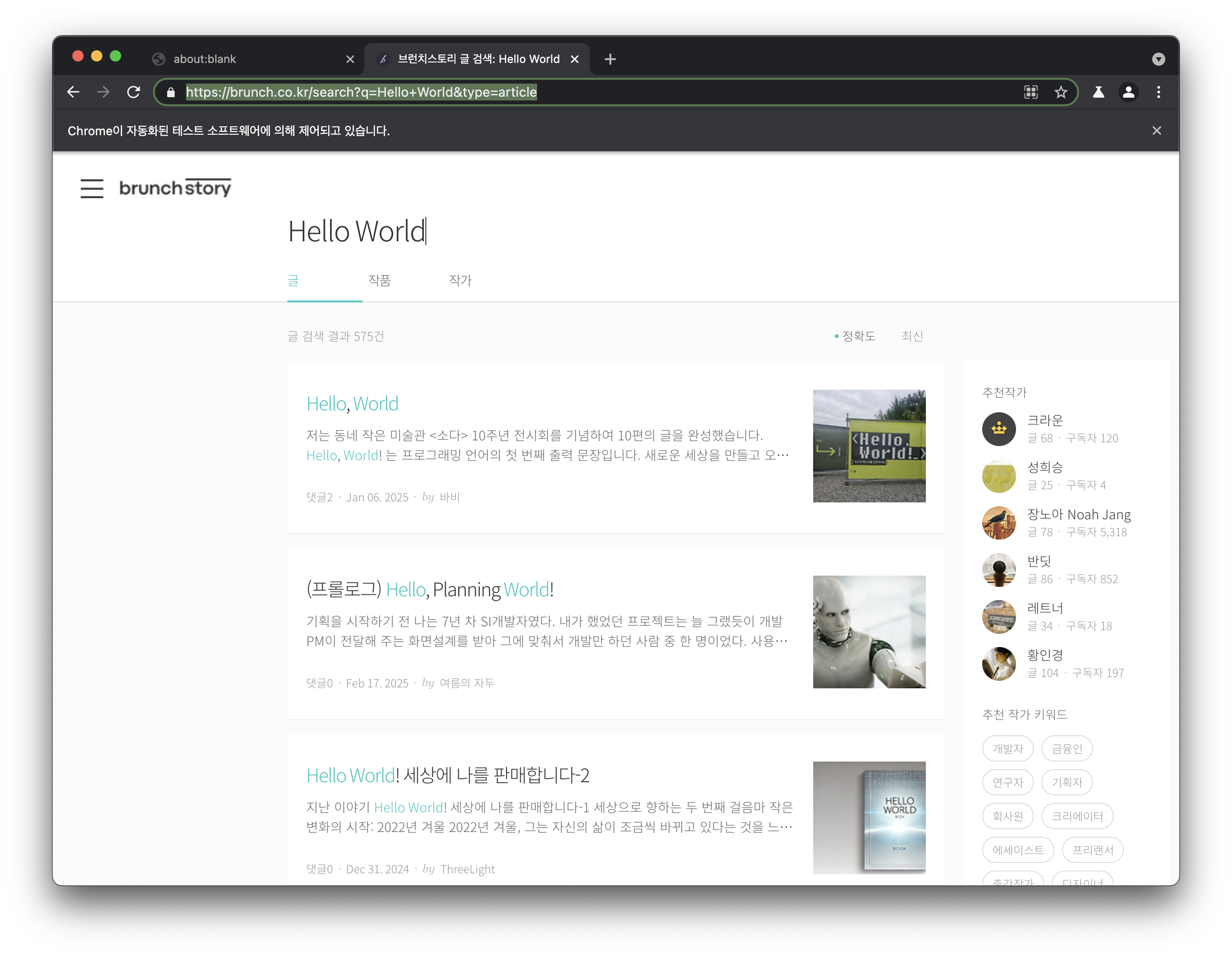1232x955 pixels.
Task: Click the QR code icon in the address bar
Action: [x=1031, y=92]
